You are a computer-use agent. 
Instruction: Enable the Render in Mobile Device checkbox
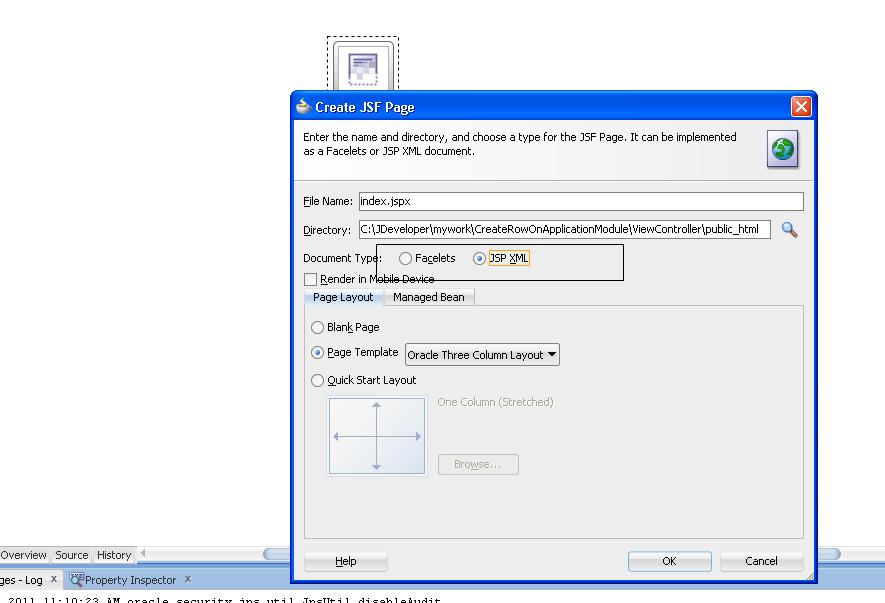310,279
